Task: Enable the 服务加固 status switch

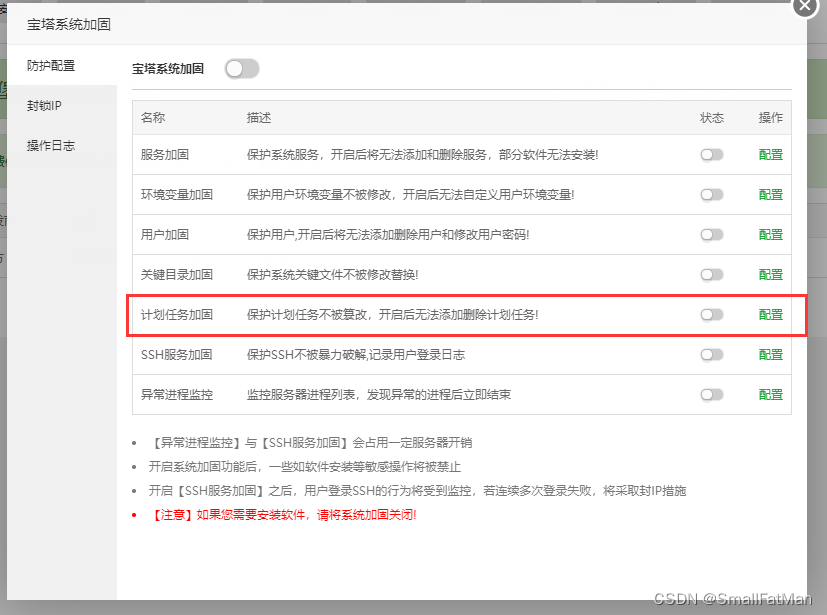Action: [711, 155]
